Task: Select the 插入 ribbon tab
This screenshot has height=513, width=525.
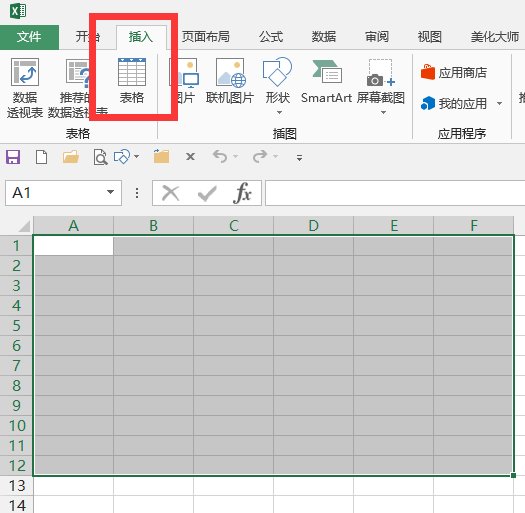Action: tap(141, 37)
